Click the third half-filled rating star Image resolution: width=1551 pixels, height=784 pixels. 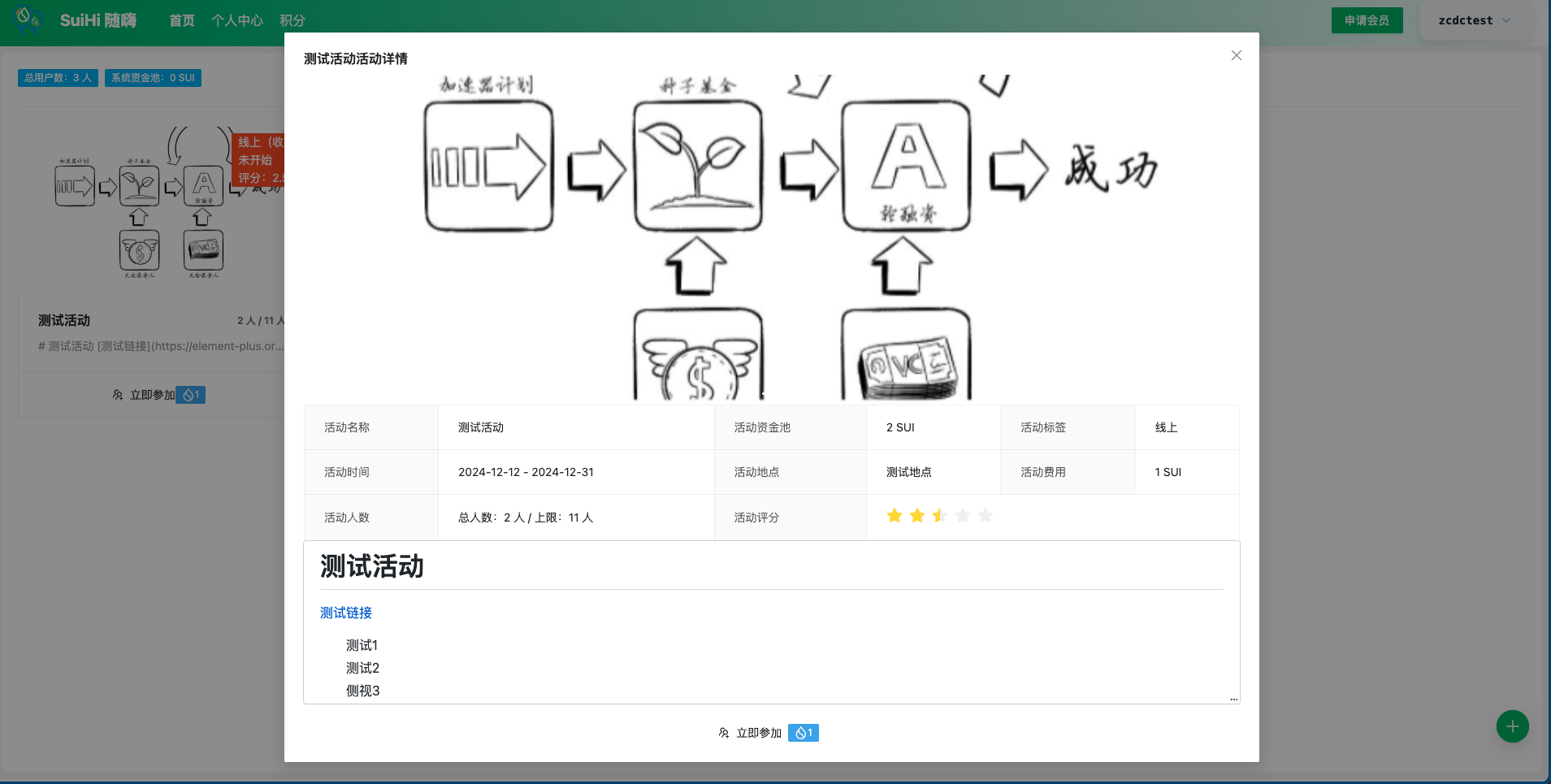[940, 516]
